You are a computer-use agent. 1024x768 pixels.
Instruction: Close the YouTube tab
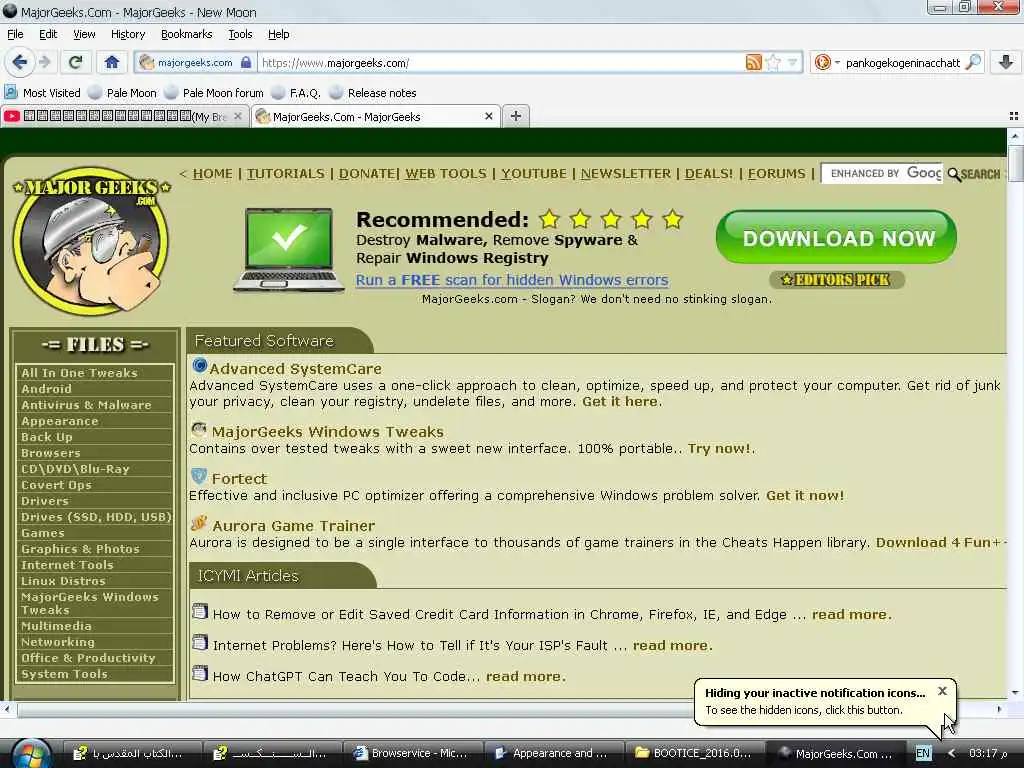click(x=238, y=116)
